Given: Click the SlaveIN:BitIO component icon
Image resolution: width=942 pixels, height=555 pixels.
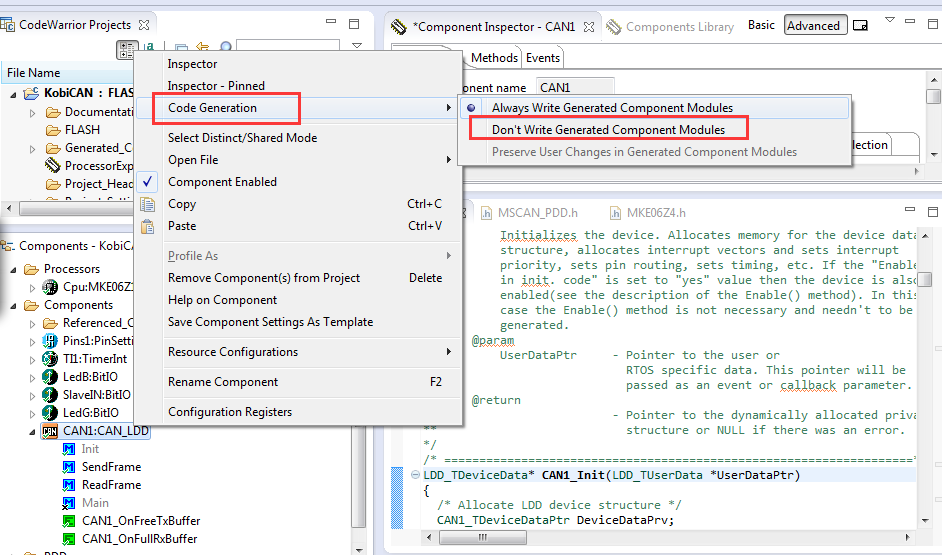Looking at the screenshot, I should click(x=50, y=395).
